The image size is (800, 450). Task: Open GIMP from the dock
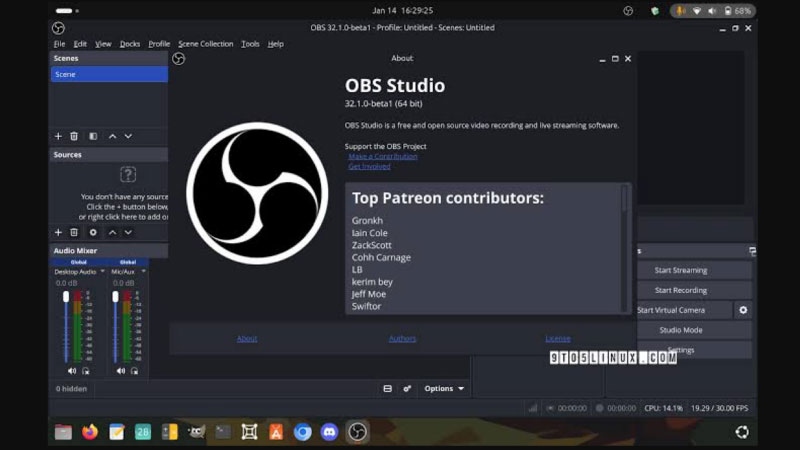196,432
